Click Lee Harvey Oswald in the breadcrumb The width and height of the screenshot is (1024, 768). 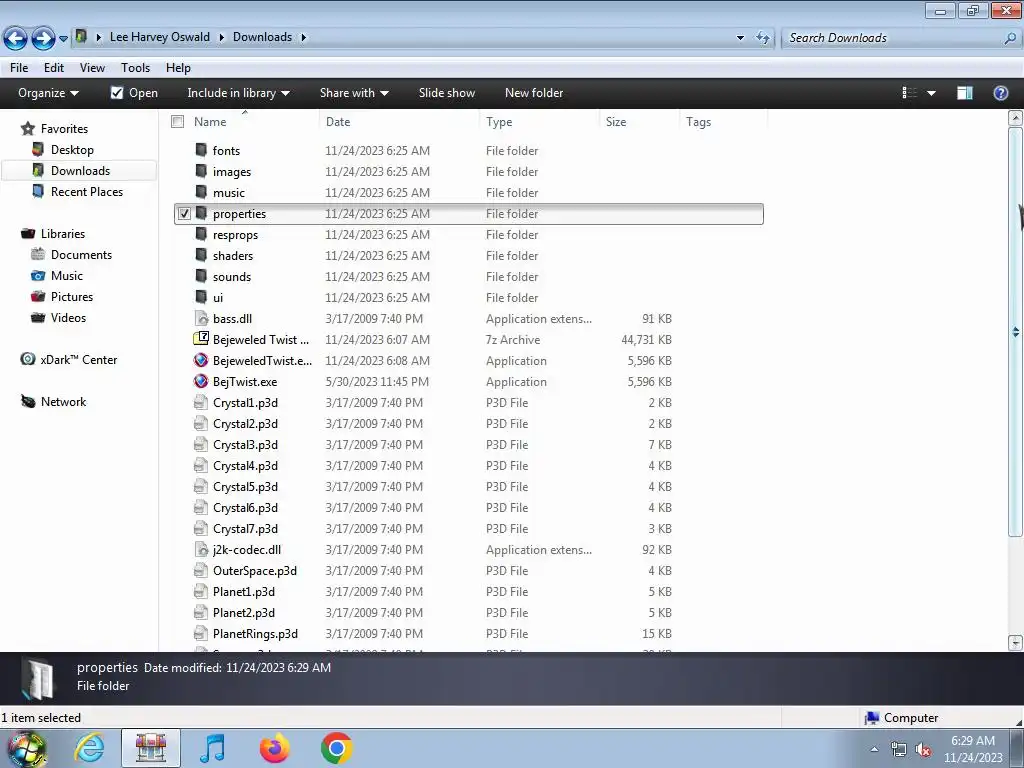click(x=160, y=37)
